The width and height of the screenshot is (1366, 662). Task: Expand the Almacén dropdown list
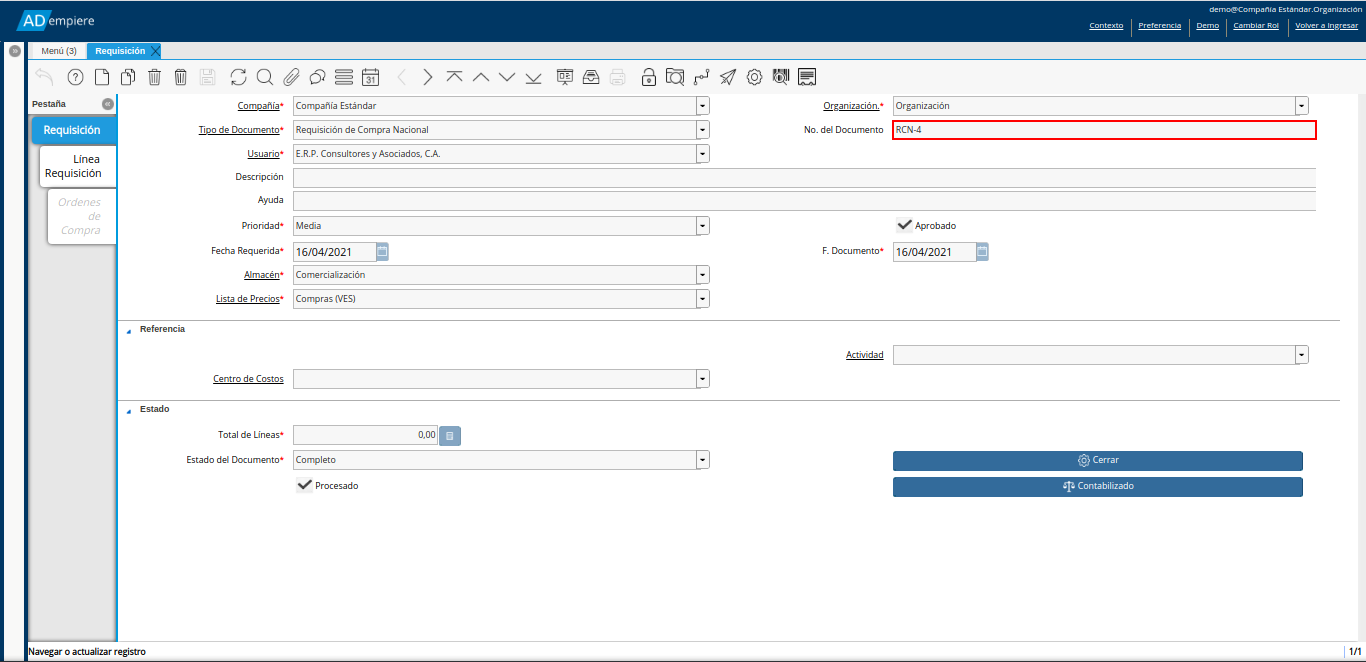[702, 275]
